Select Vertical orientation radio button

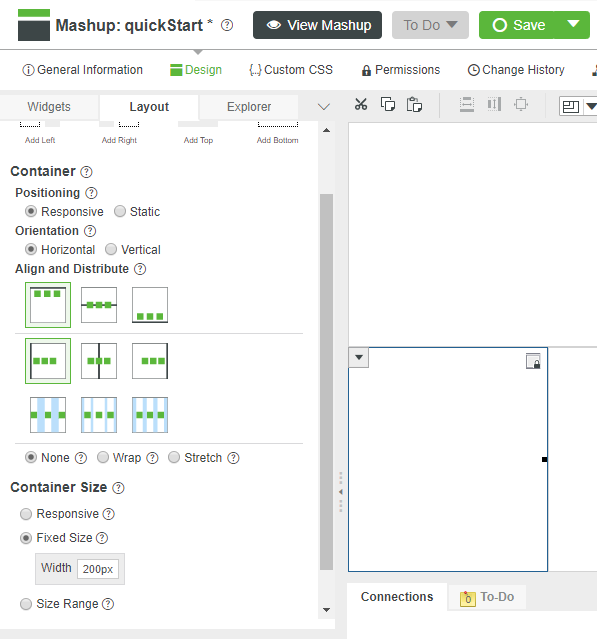tap(111, 249)
